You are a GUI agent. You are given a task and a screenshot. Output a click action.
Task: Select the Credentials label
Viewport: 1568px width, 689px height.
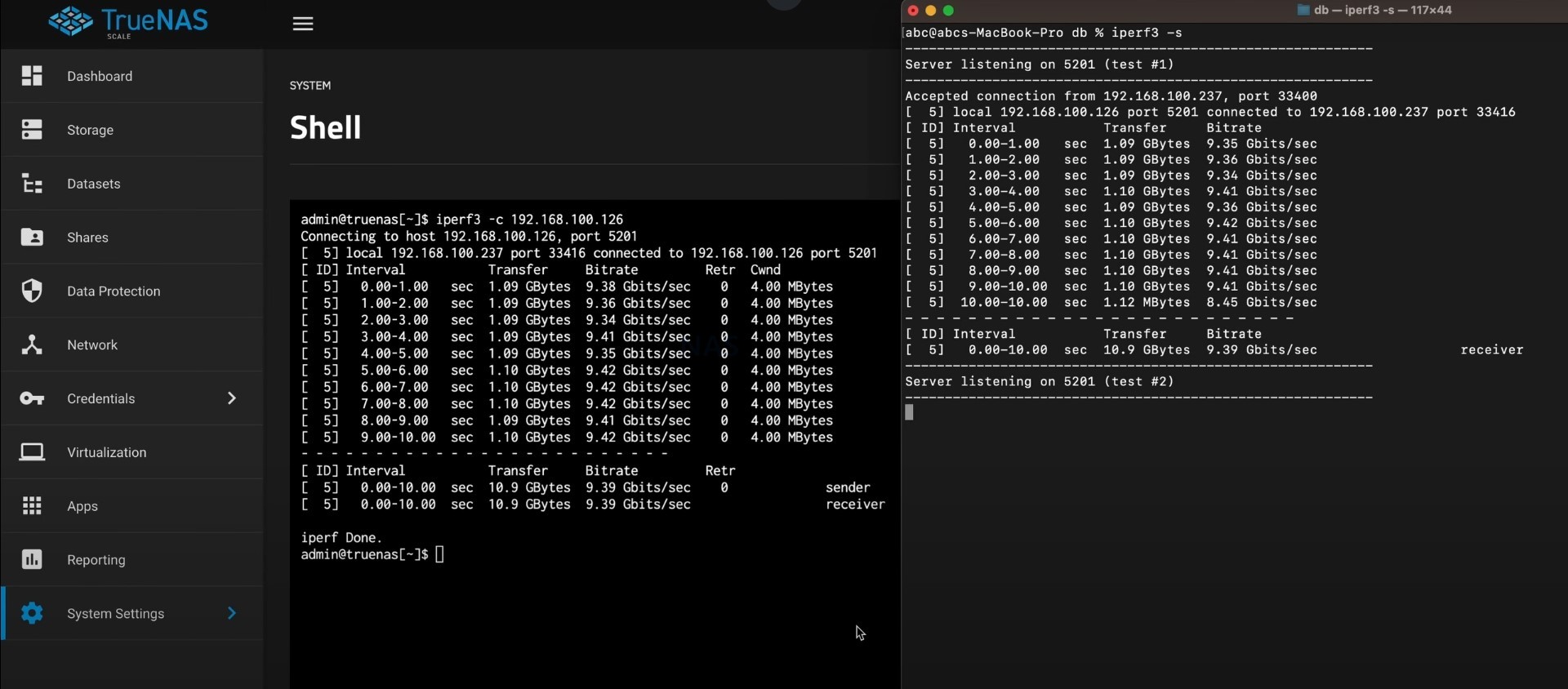click(101, 398)
